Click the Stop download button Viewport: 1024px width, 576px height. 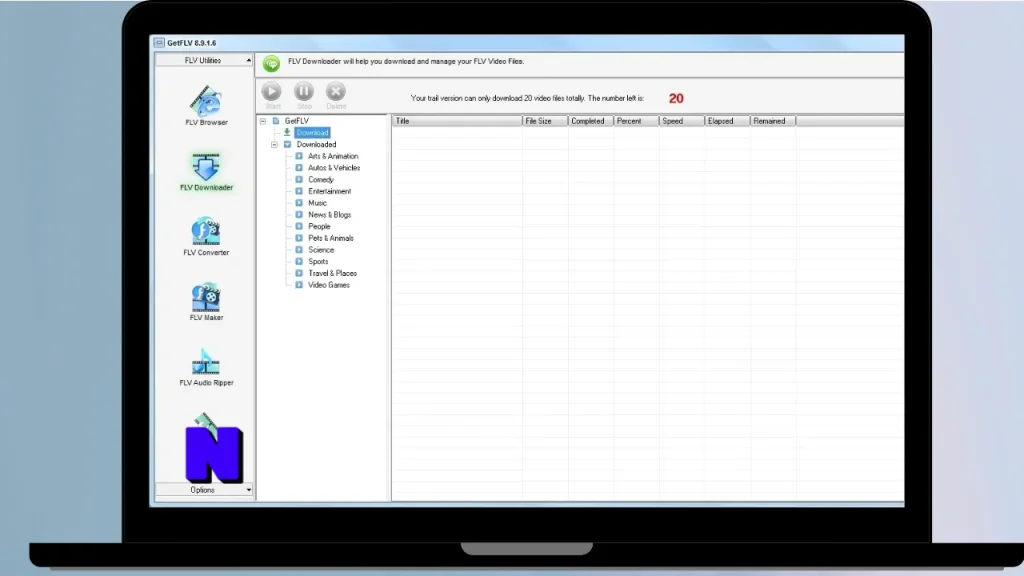coord(304,95)
